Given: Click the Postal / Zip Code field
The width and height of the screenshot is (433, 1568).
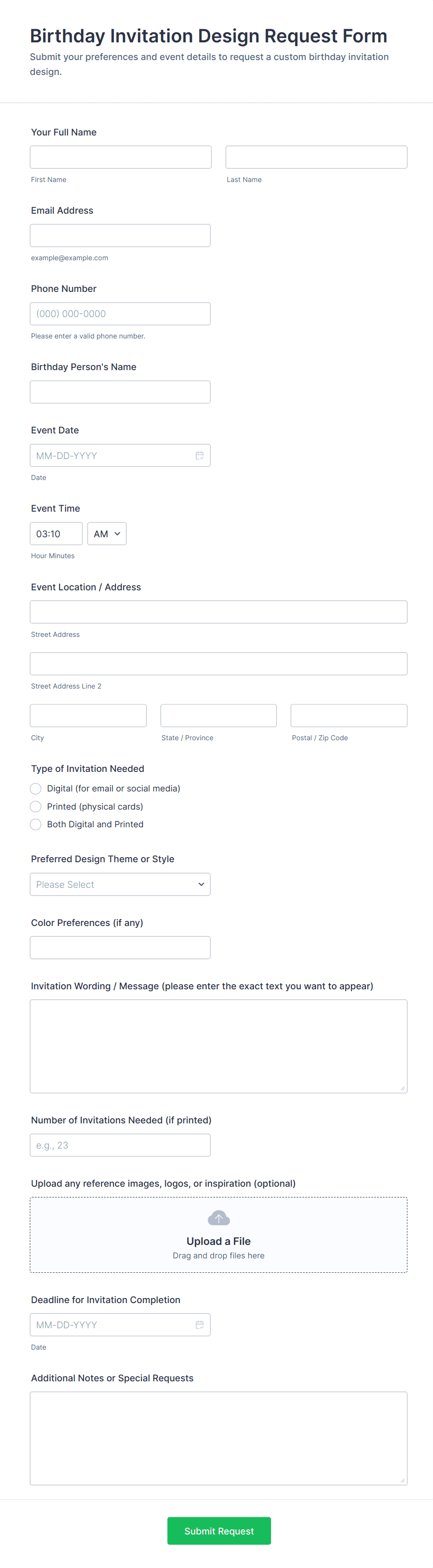Looking at the screenshot, I should pyautogui.click(x=349, y=715).
